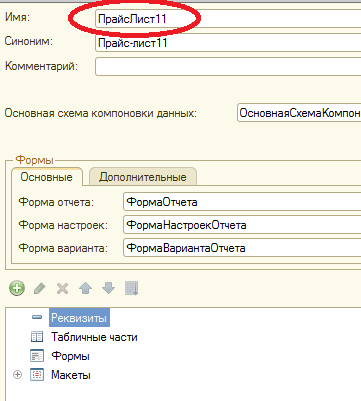
Task: Click the Форма варианта: label
Action: click(x=63, y=248)
